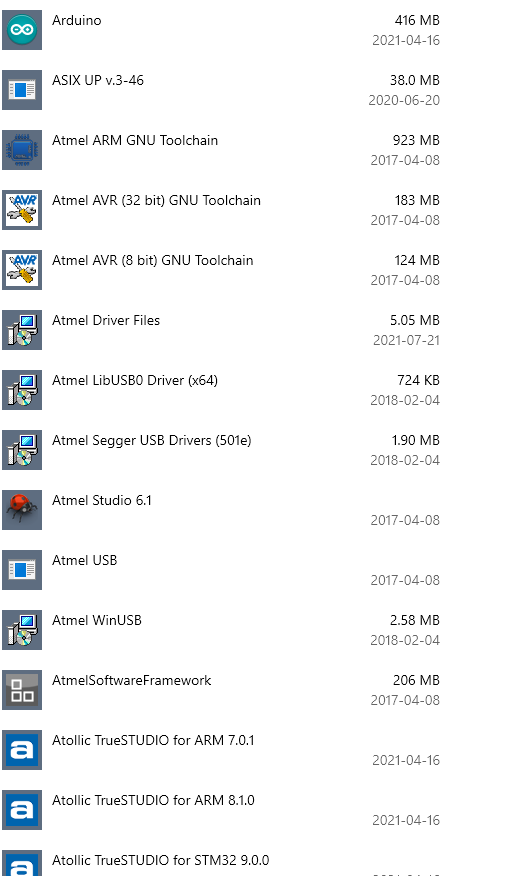Choose the Atmel USB list entry
Image resolution: width=519 pixels, height=876 pixels.
click(x=221, y=570)
